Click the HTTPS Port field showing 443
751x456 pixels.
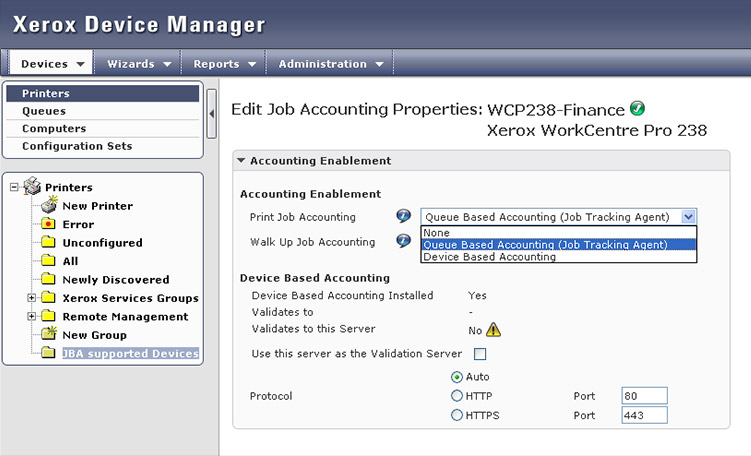(644, 415)
